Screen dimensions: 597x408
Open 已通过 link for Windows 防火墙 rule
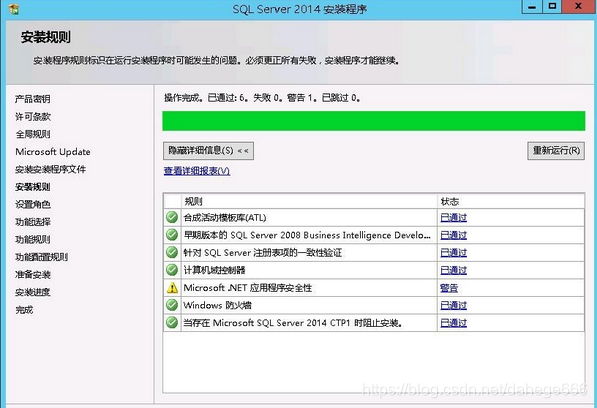(453, 305)
